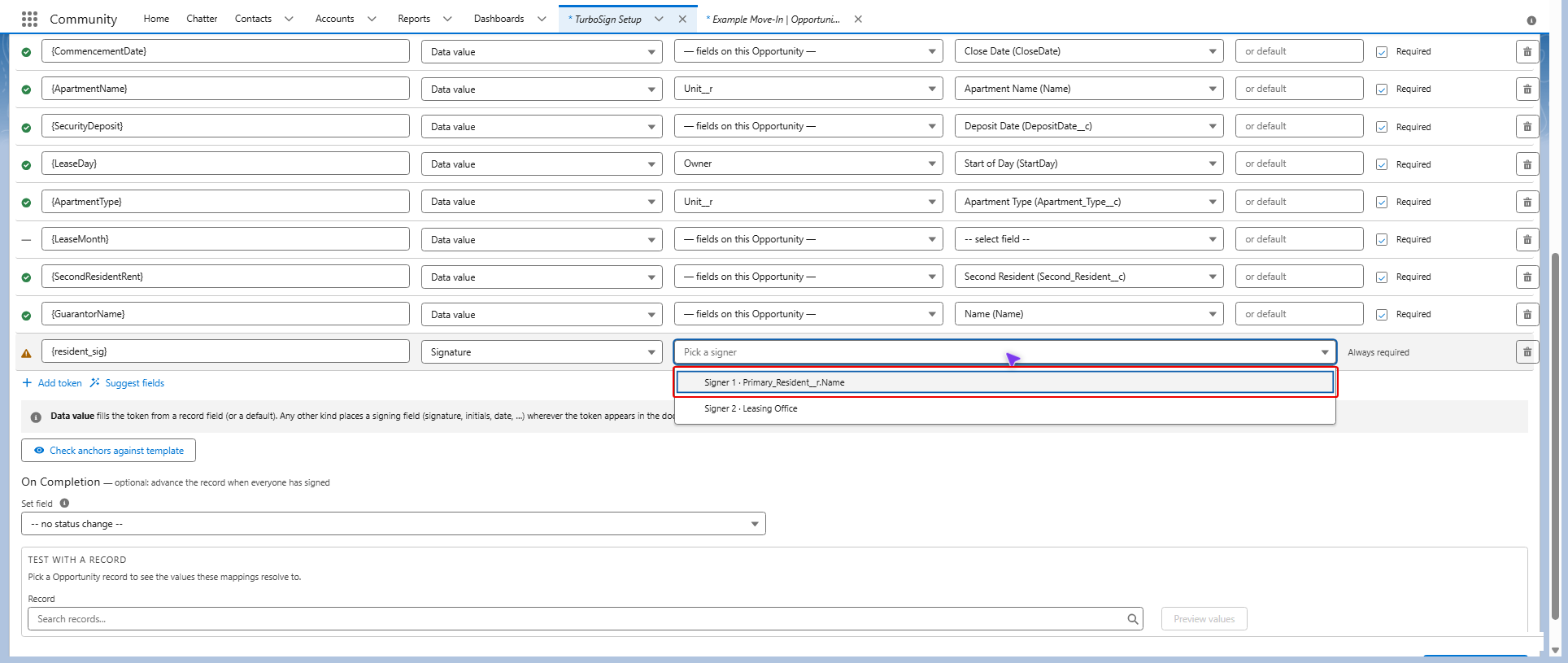Toggle Required checkbox for {ApartmentName}
The height and width of the screenshot is (663, 1568).
coord(1382,89)
